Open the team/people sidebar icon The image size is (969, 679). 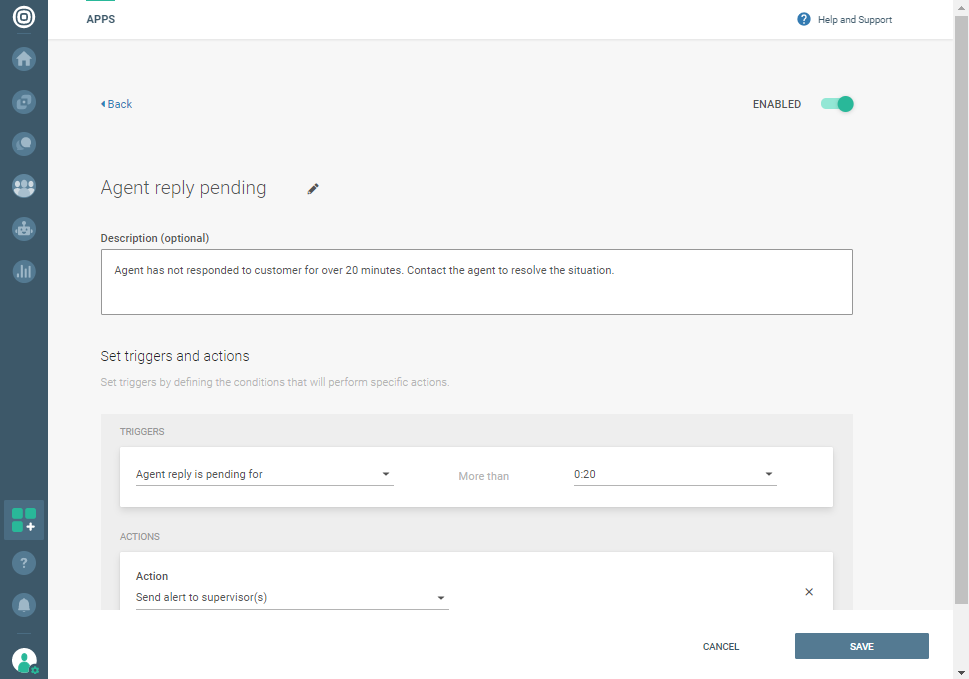coord(24,186)
